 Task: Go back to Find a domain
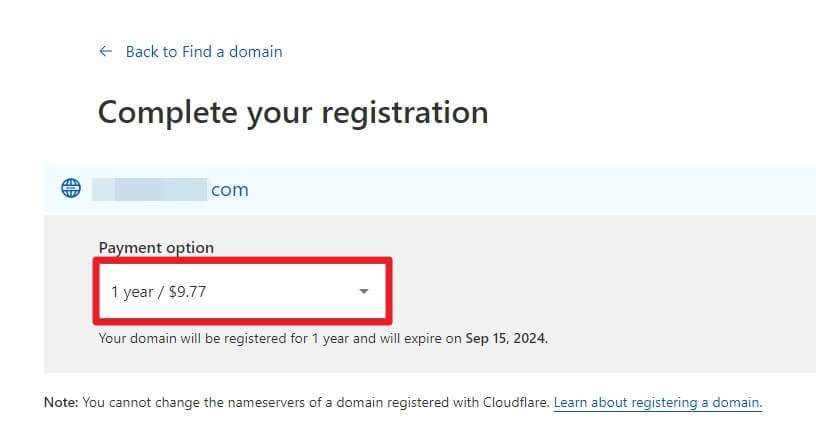pyautogui.click(x=203, y=52)
